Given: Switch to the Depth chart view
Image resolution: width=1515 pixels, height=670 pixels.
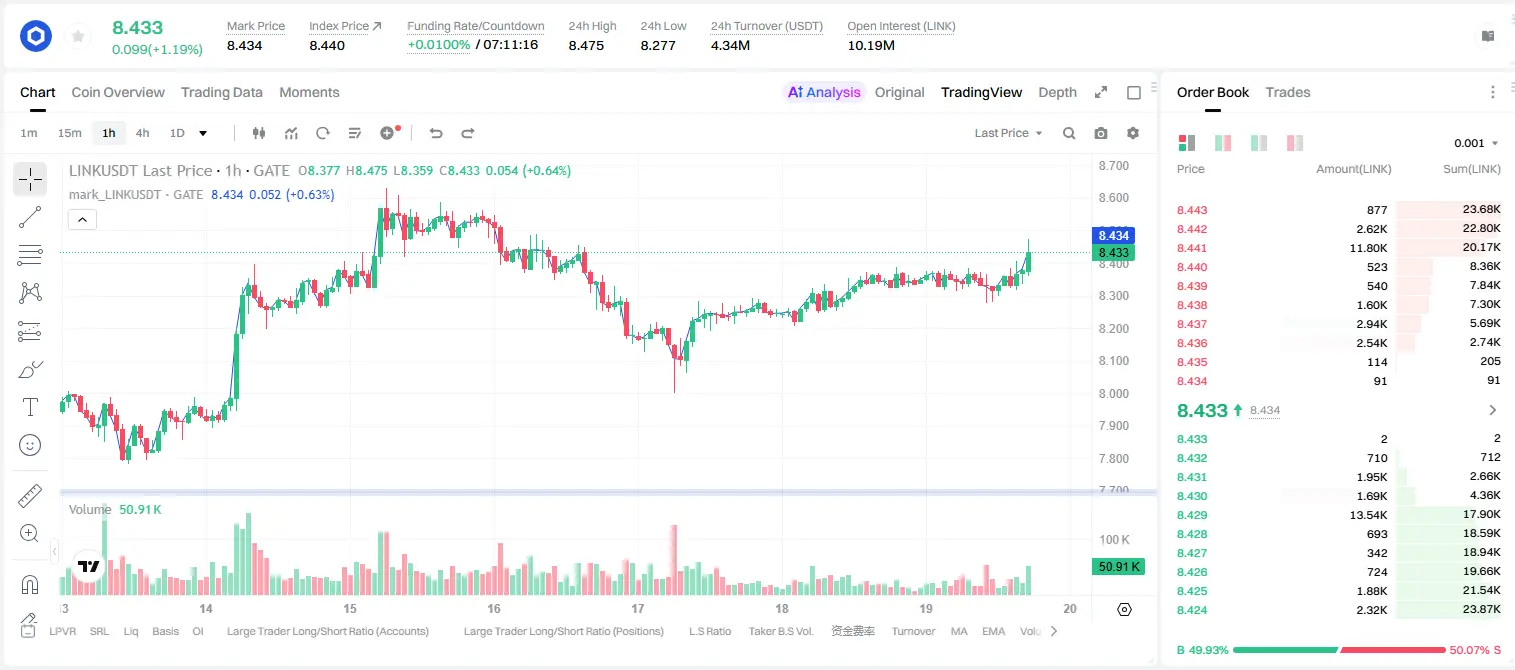Looking at the screenshot, I should click(1057, 92).
